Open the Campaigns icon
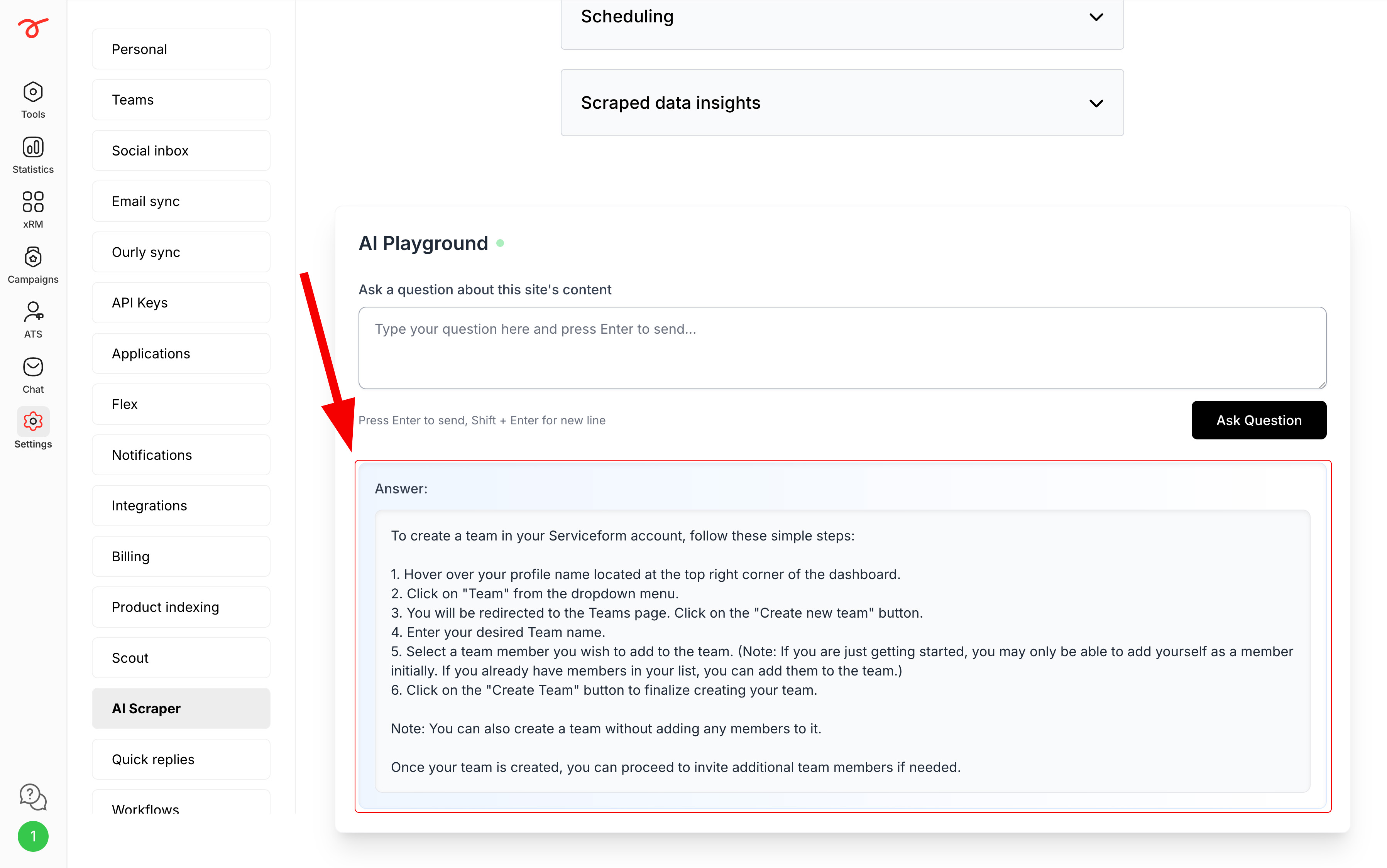This screenshot has height=868, width=1387. click(x=33, y=257)
